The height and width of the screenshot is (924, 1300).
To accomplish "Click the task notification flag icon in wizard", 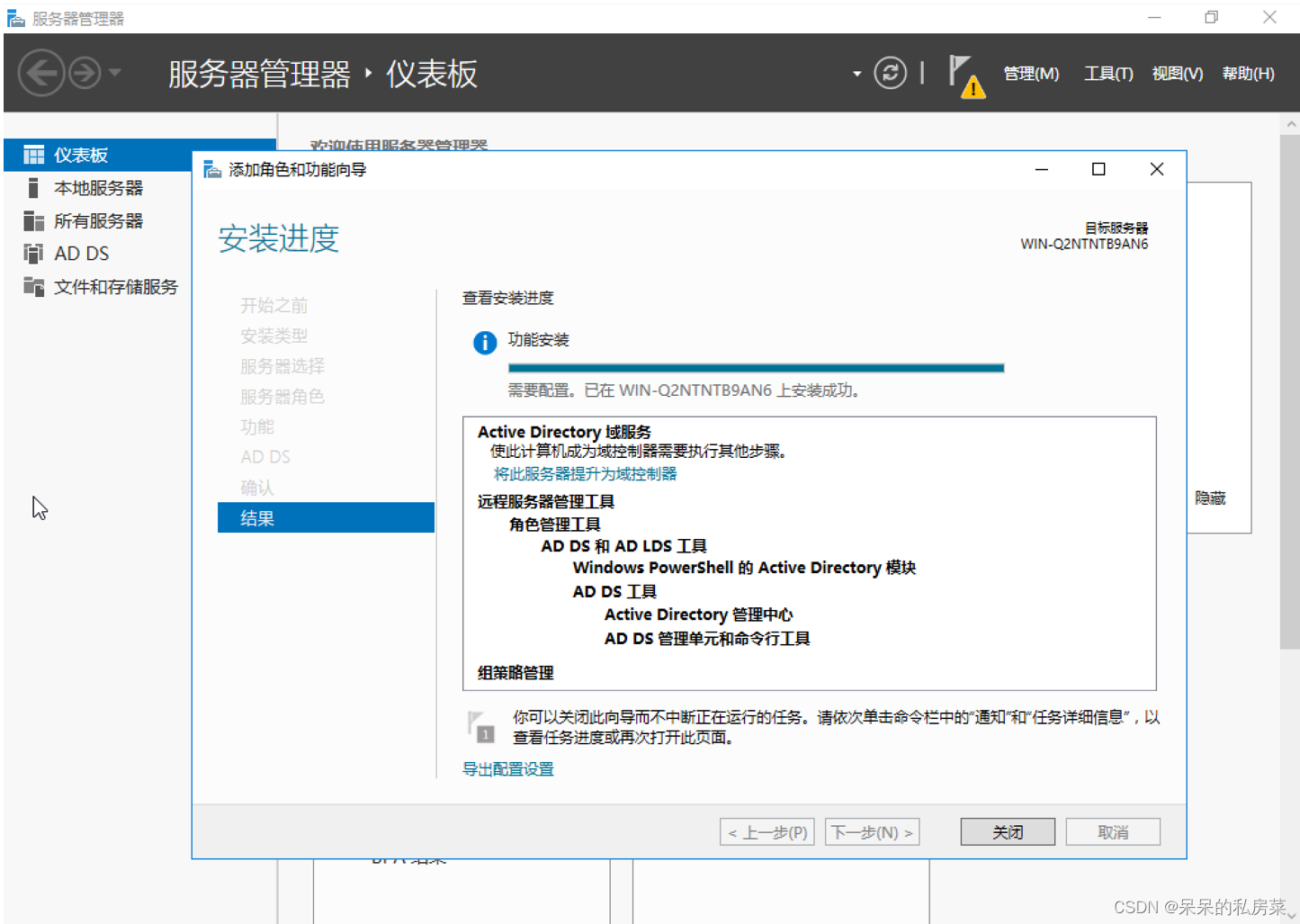I will click(480, 726).
